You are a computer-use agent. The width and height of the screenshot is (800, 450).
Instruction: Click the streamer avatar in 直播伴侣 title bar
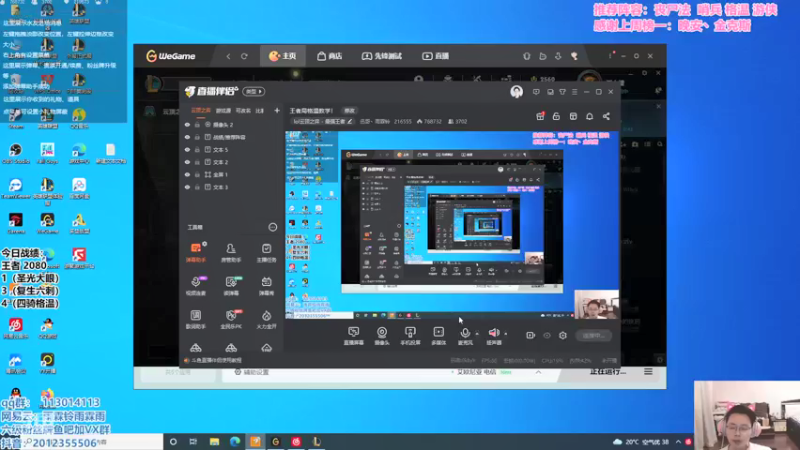point(516,91)
